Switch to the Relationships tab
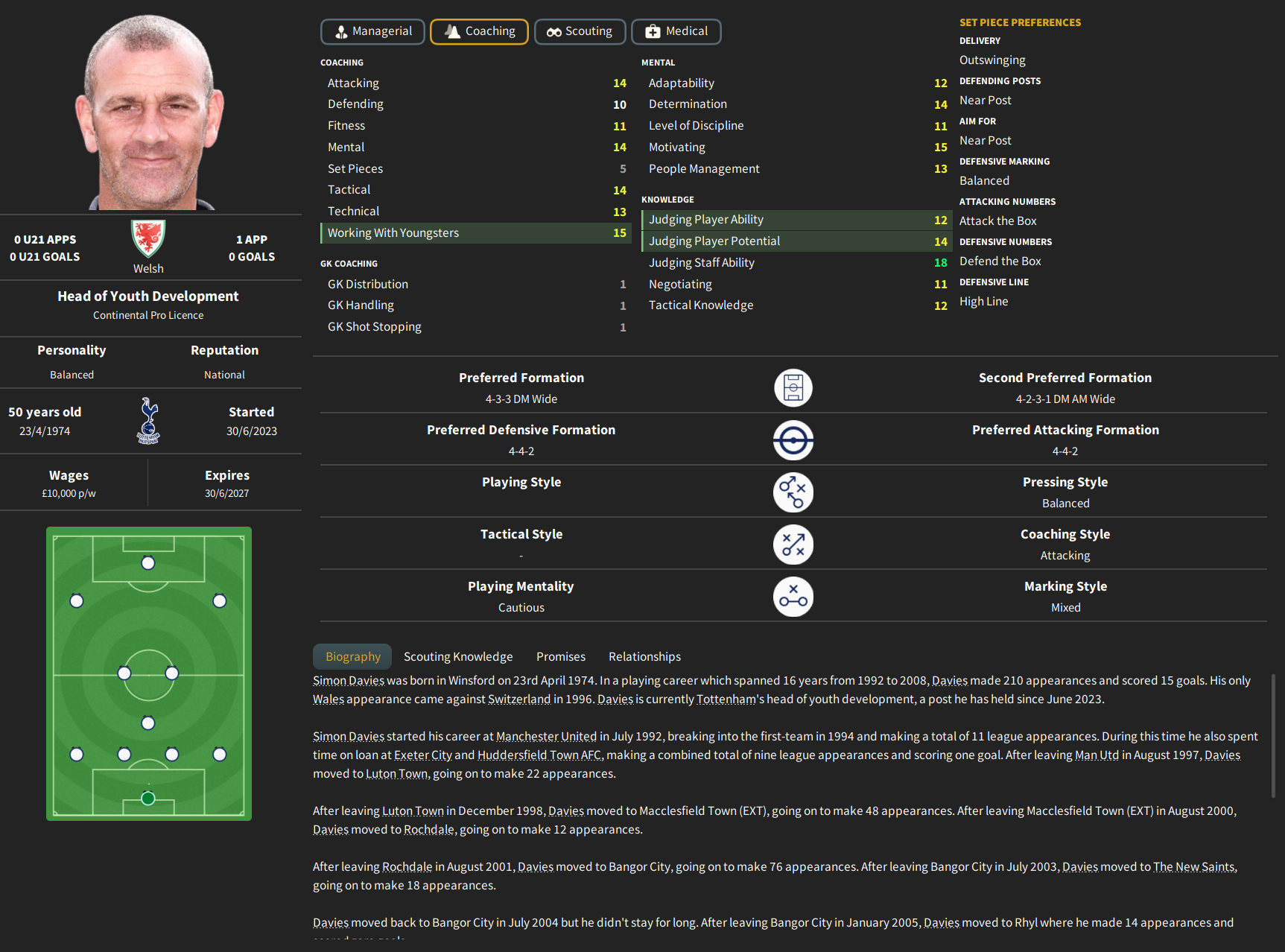This screenshot has height=952, width=1285. pyautogui.click(x=644, y=656)
